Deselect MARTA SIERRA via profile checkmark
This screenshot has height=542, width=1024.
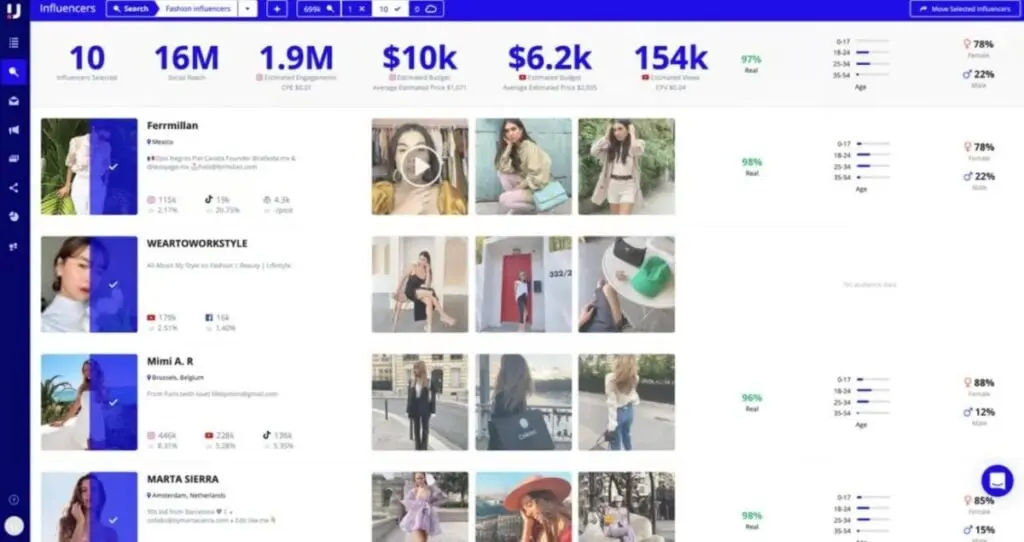[x=114, y=520]
